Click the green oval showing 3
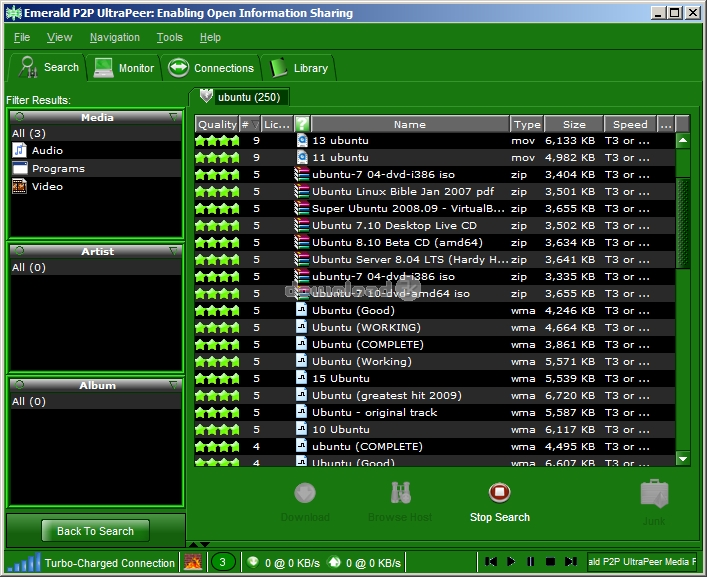The width and height of the screenshot is (707, 577). 222,562
